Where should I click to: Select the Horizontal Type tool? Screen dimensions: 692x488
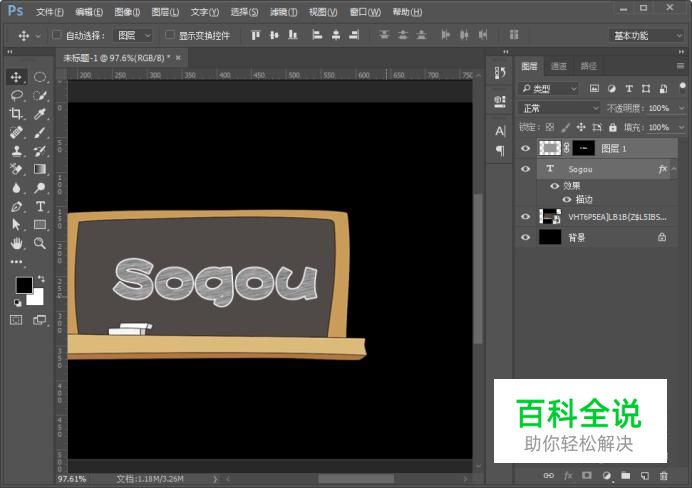(40, 206)
